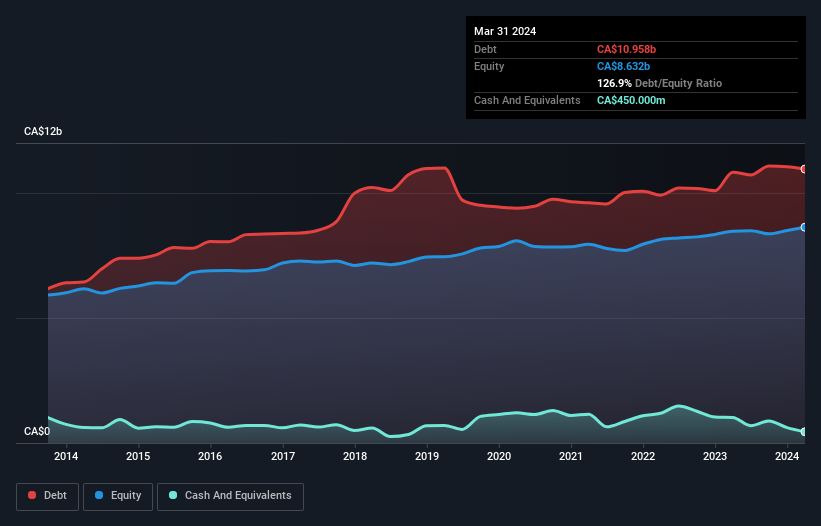Image resolution: width=821 pixels, height=526 pixels.
Task: Select the 2016 label on the x-axis
Action: (210, 456)
